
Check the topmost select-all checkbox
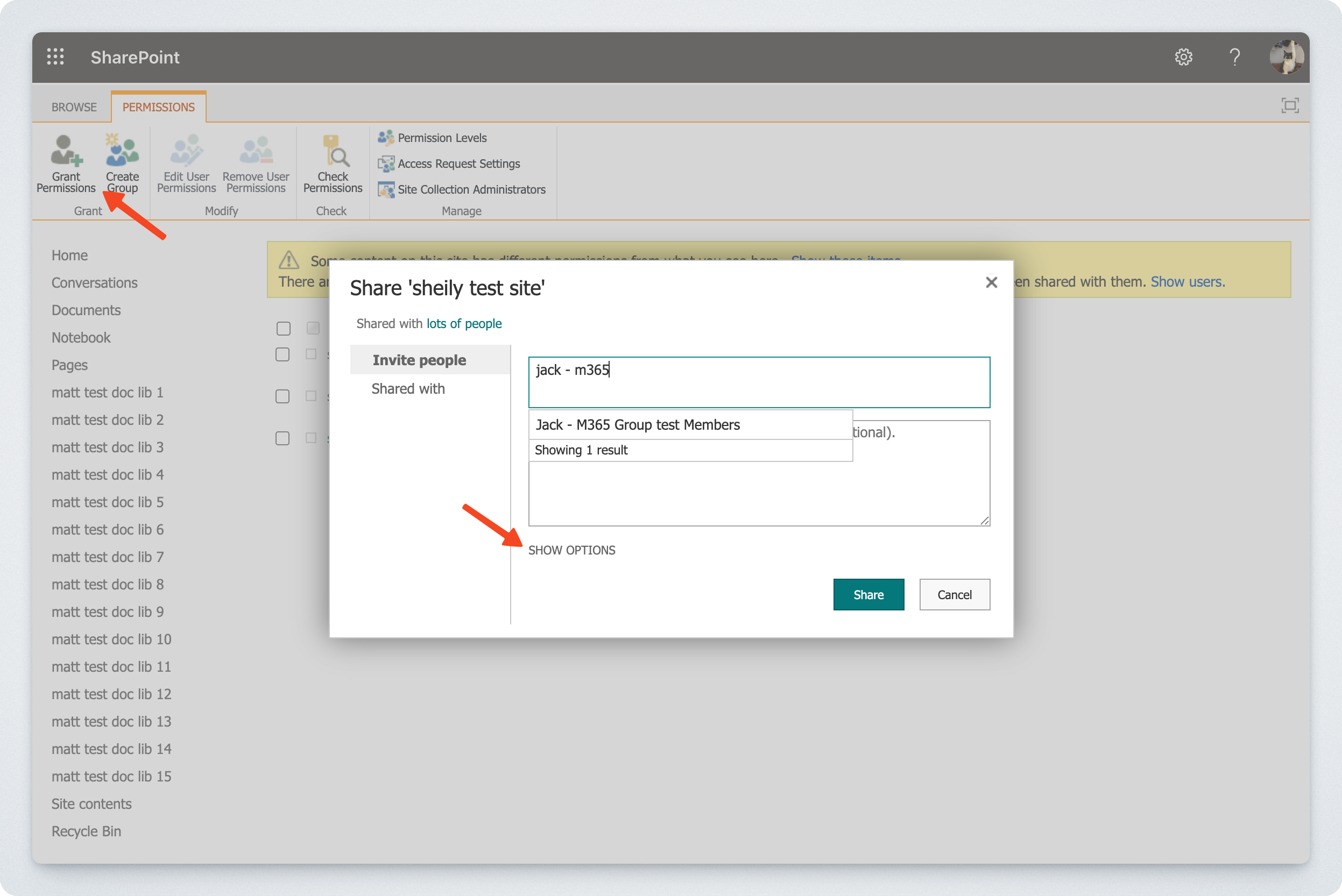point(283,329)
